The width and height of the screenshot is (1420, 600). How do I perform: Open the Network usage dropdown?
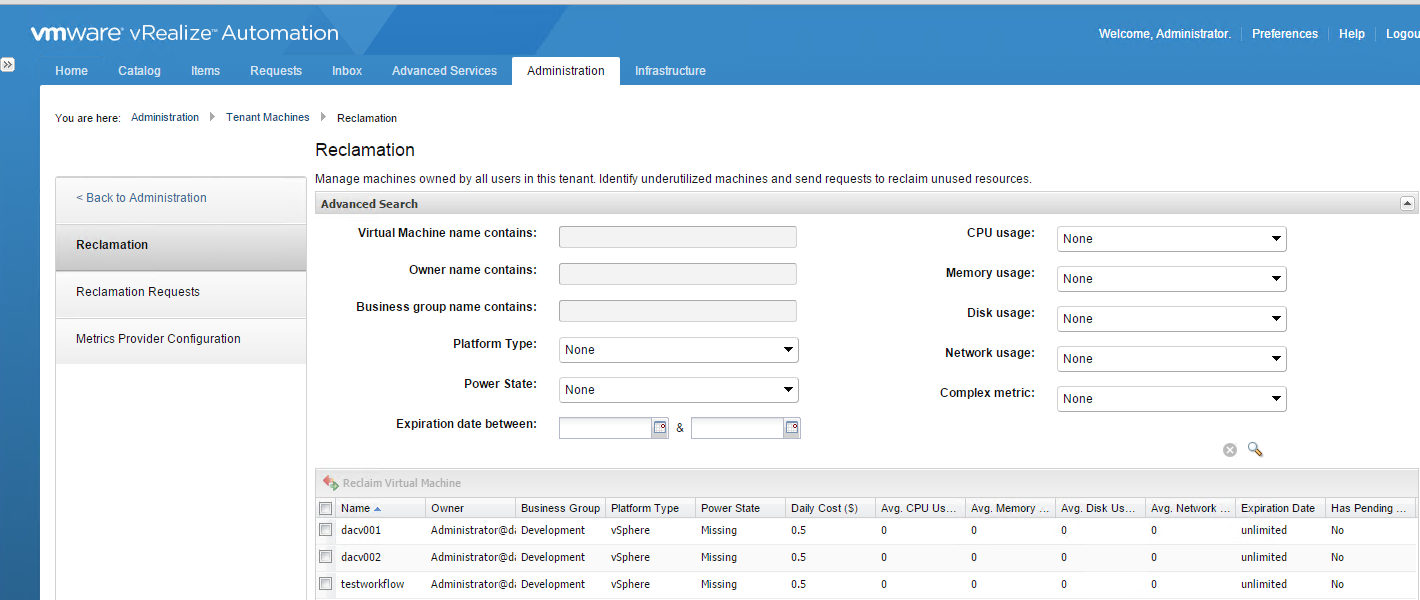1172,359
